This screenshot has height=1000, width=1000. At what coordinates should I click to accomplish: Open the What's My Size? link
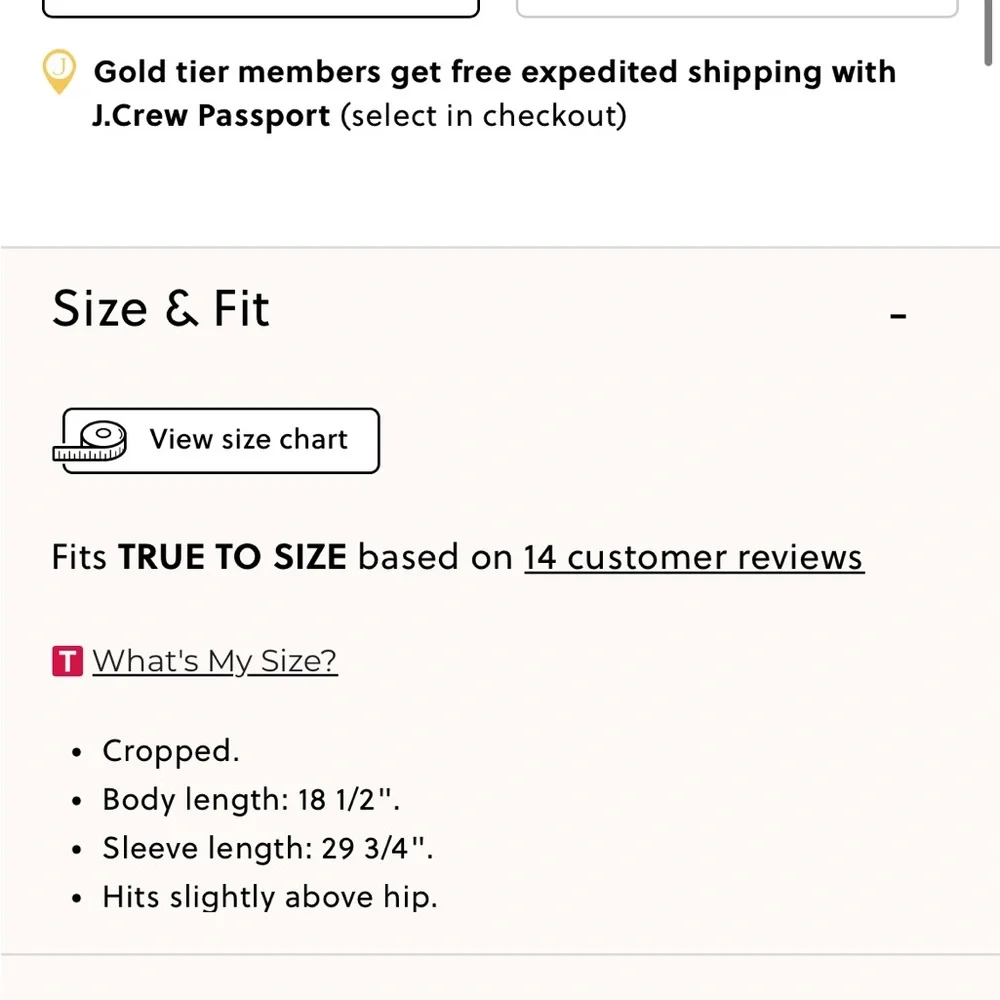pos(215,661)
